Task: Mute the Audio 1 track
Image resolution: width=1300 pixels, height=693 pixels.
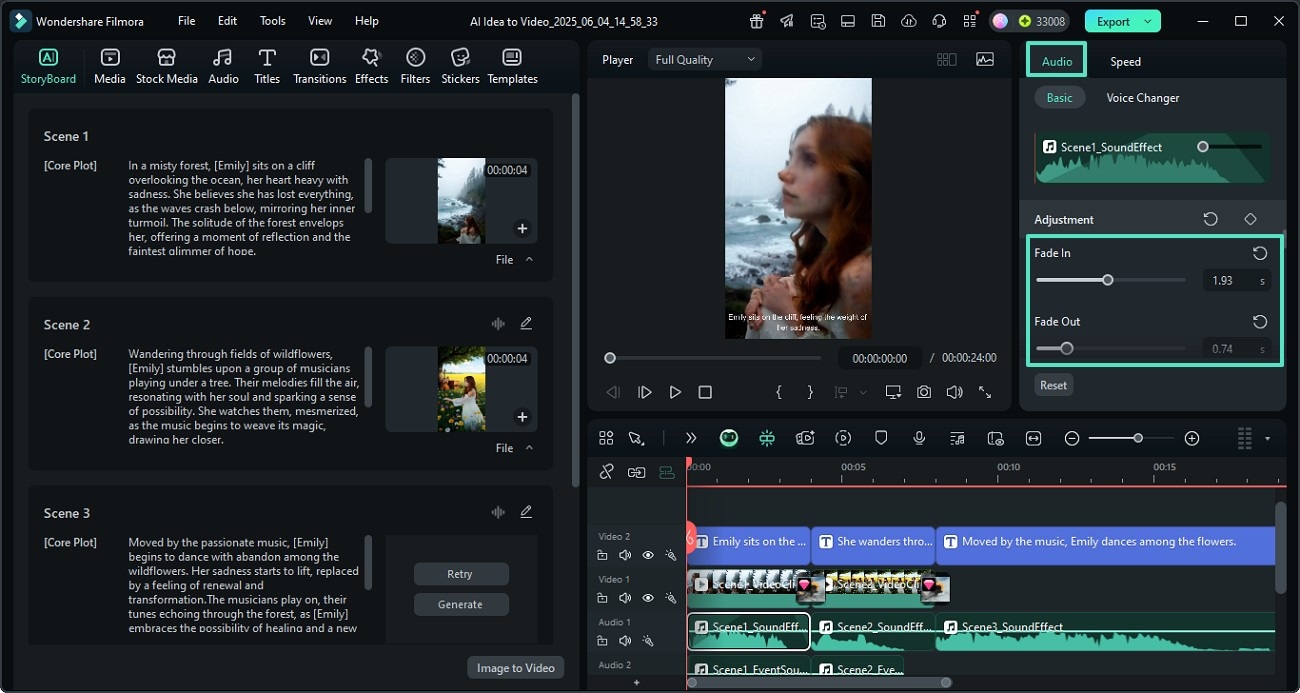Action: (x=625, y=641)
